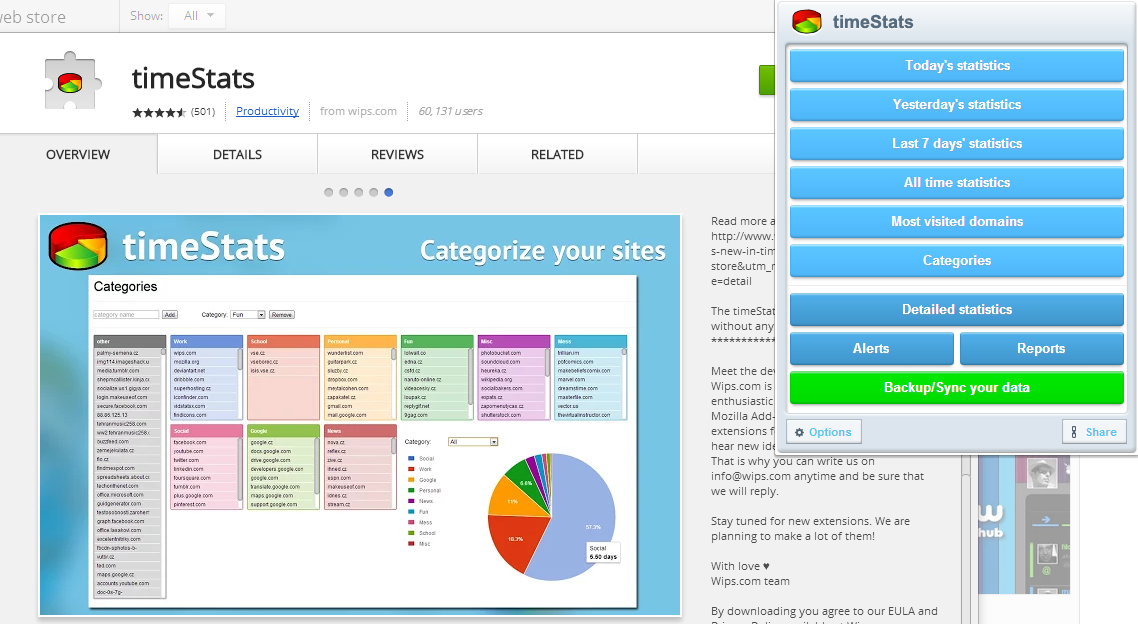Click the 'other' category column header
Viewport: 1138px width, 624px height.
129,341
